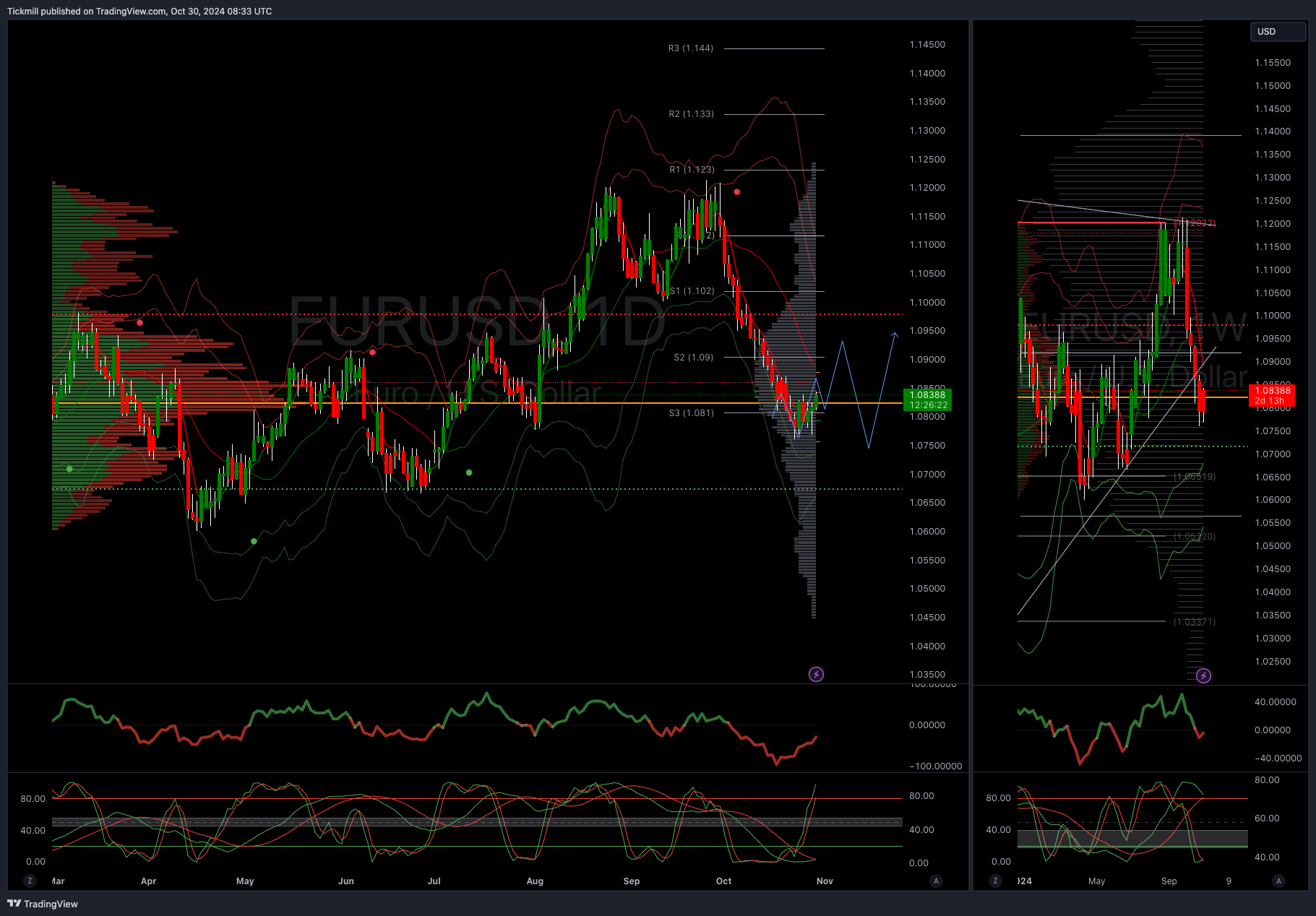Click the red dot marker near October high
The height and width of the screenshot is (916, 1316).
coord(736,192)
